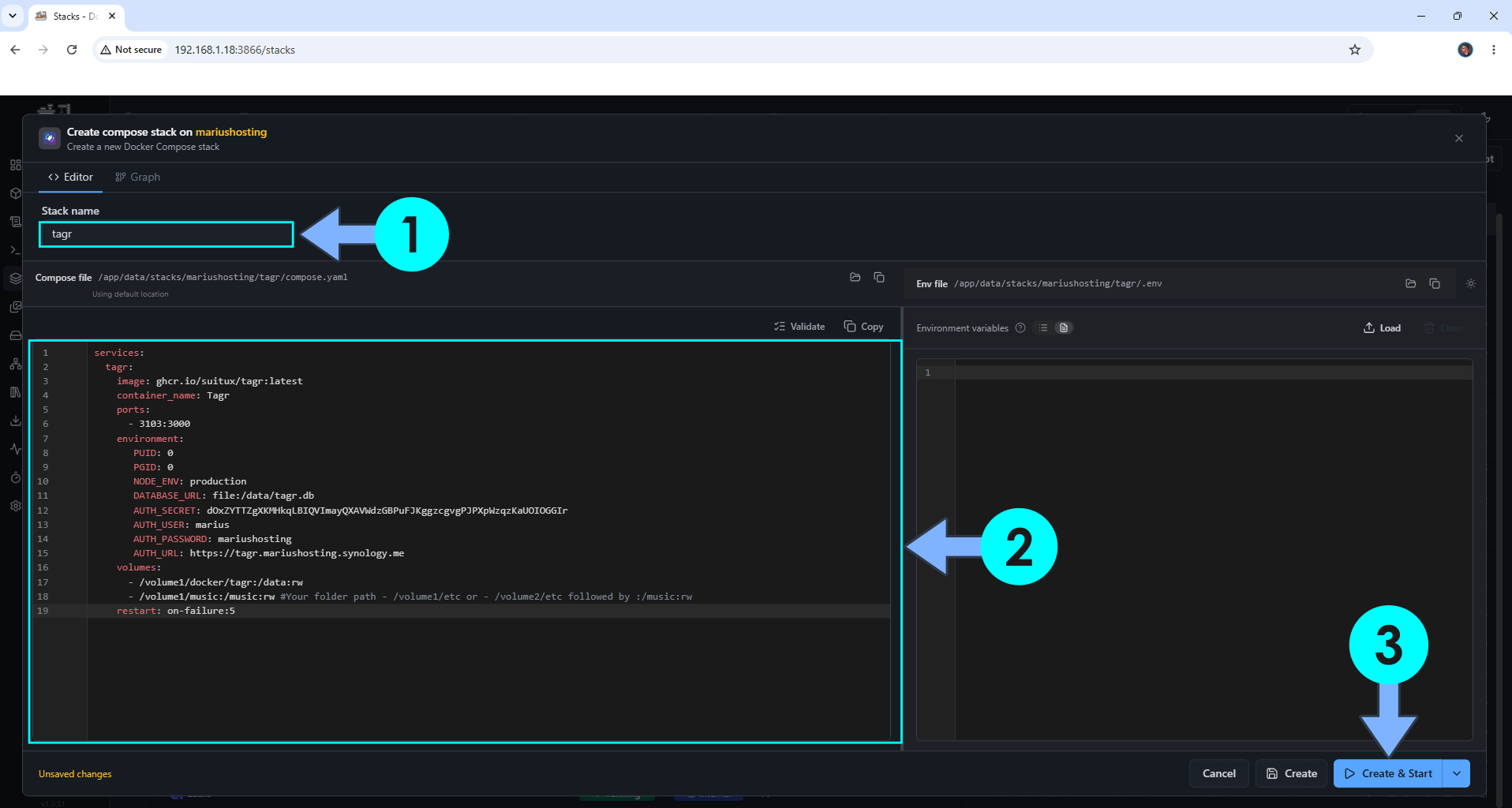Switch environment variables to raw file view
The image size is (1512, 808).
(x=1064, y=328)
